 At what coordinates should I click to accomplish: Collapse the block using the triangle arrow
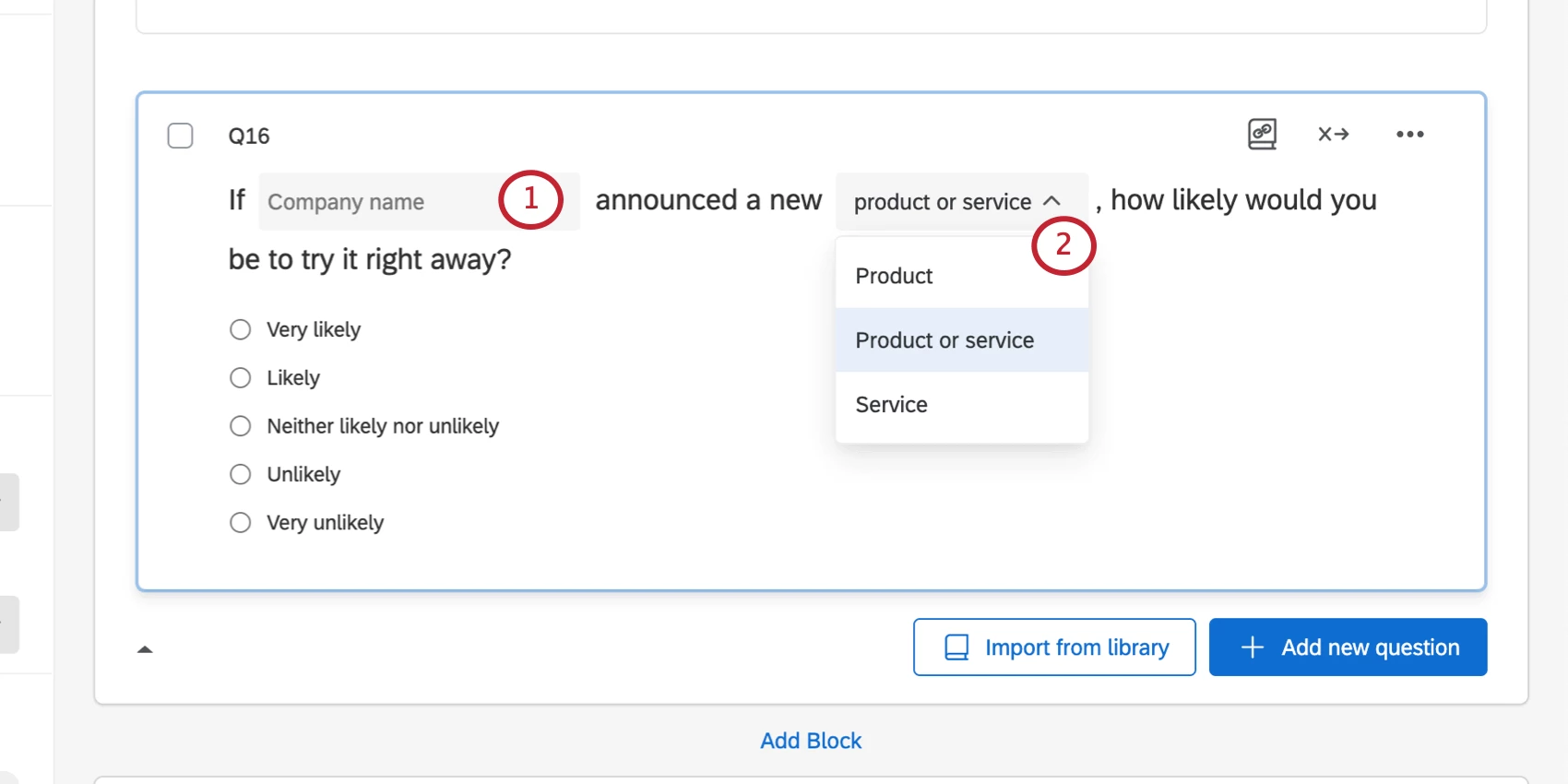pyautogui.click(x=145, y=649)
